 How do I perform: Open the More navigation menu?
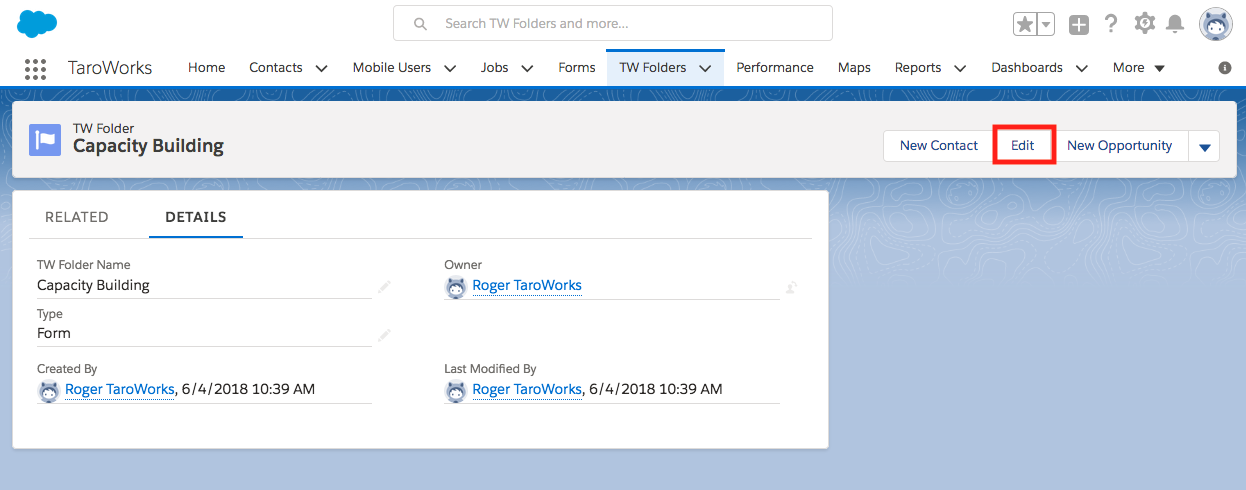[x=1139, y=68]
